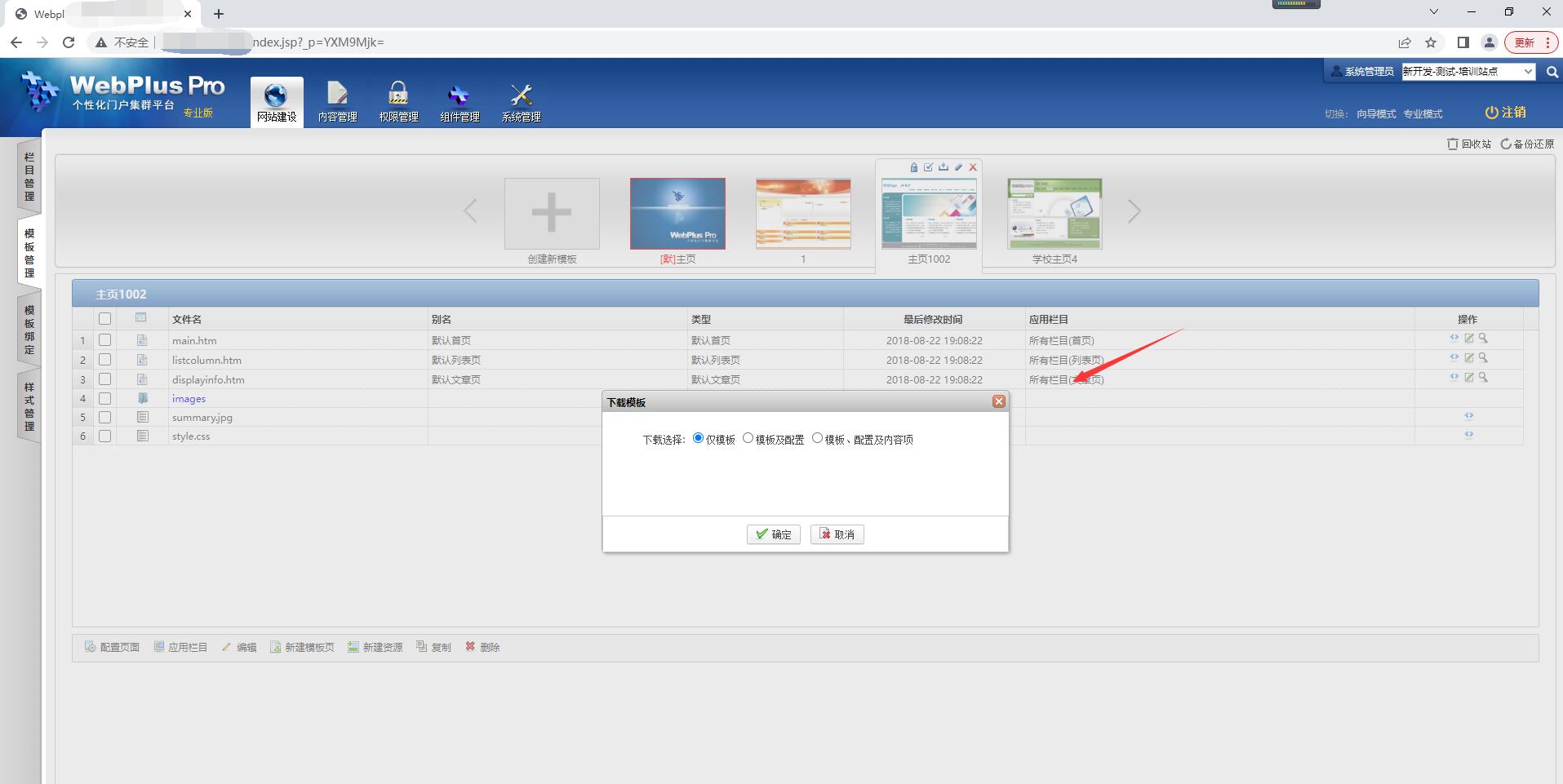Screen dimensions: 1563x784
Task: Open code view icon for listcolumn.htm row
Action: pyautogui.click(x=1454, y=357)
